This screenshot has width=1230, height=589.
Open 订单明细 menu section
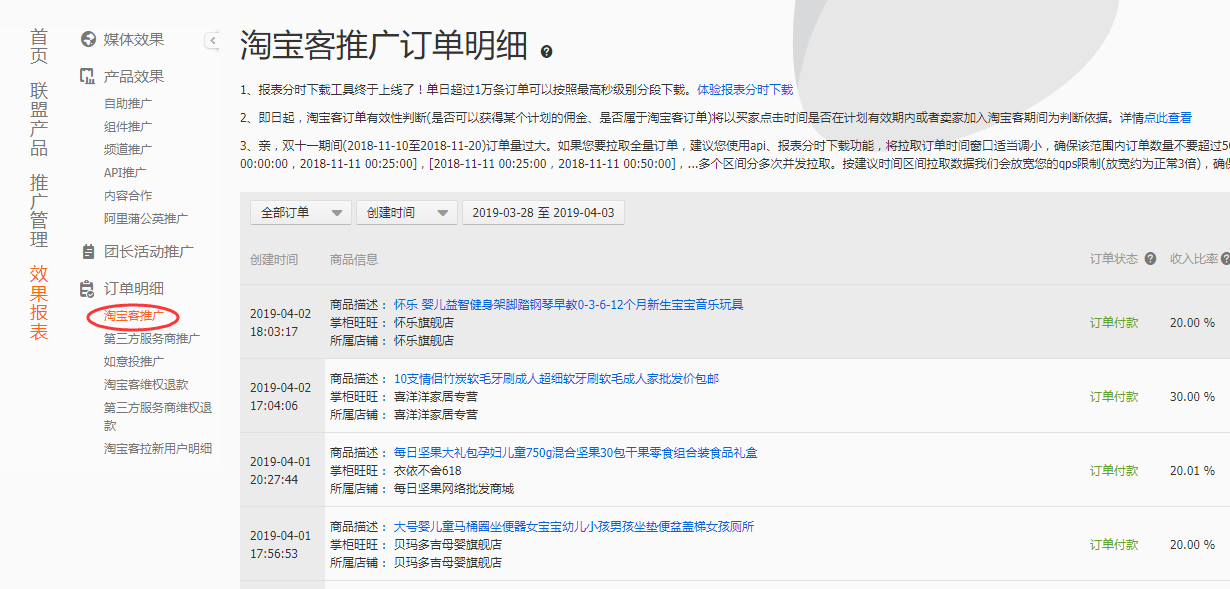(134, 289)
